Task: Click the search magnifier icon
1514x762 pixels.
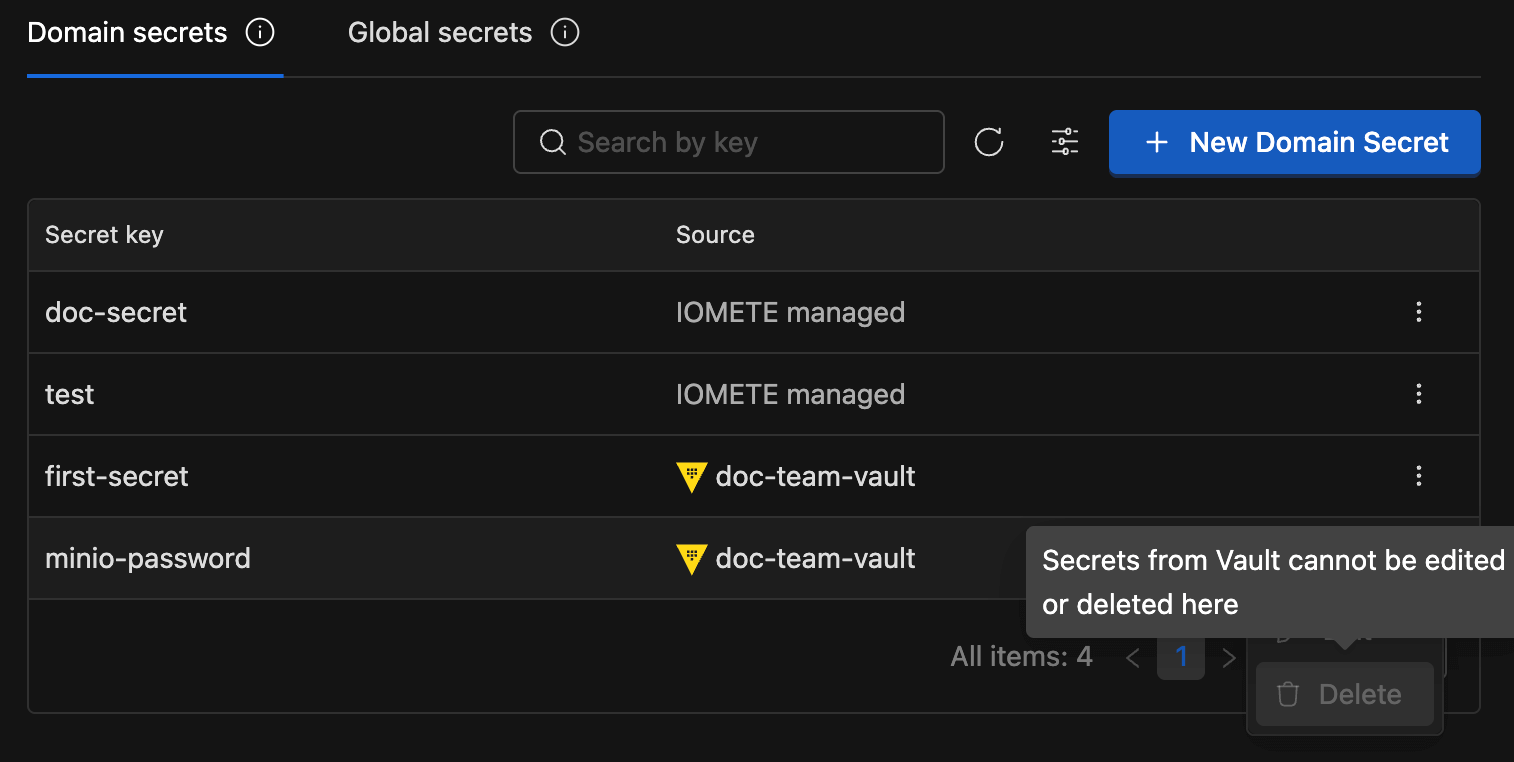Action: 552,142
